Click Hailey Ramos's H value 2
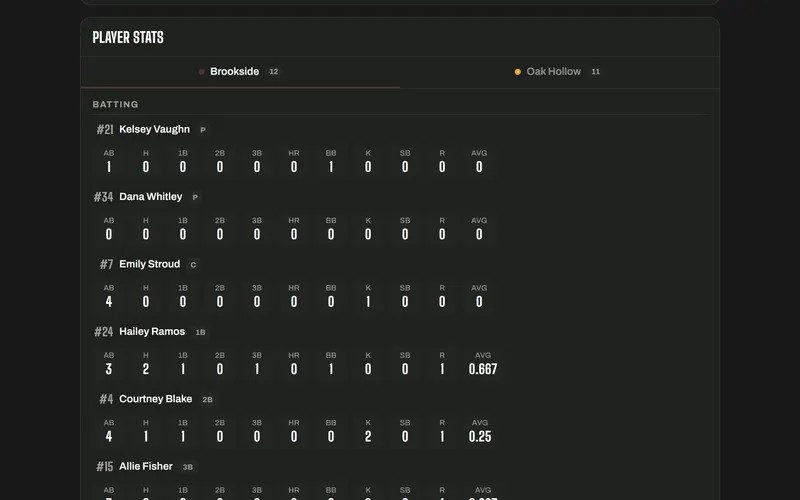The height and width of the screenshot is (500, 800). [145, 369]
